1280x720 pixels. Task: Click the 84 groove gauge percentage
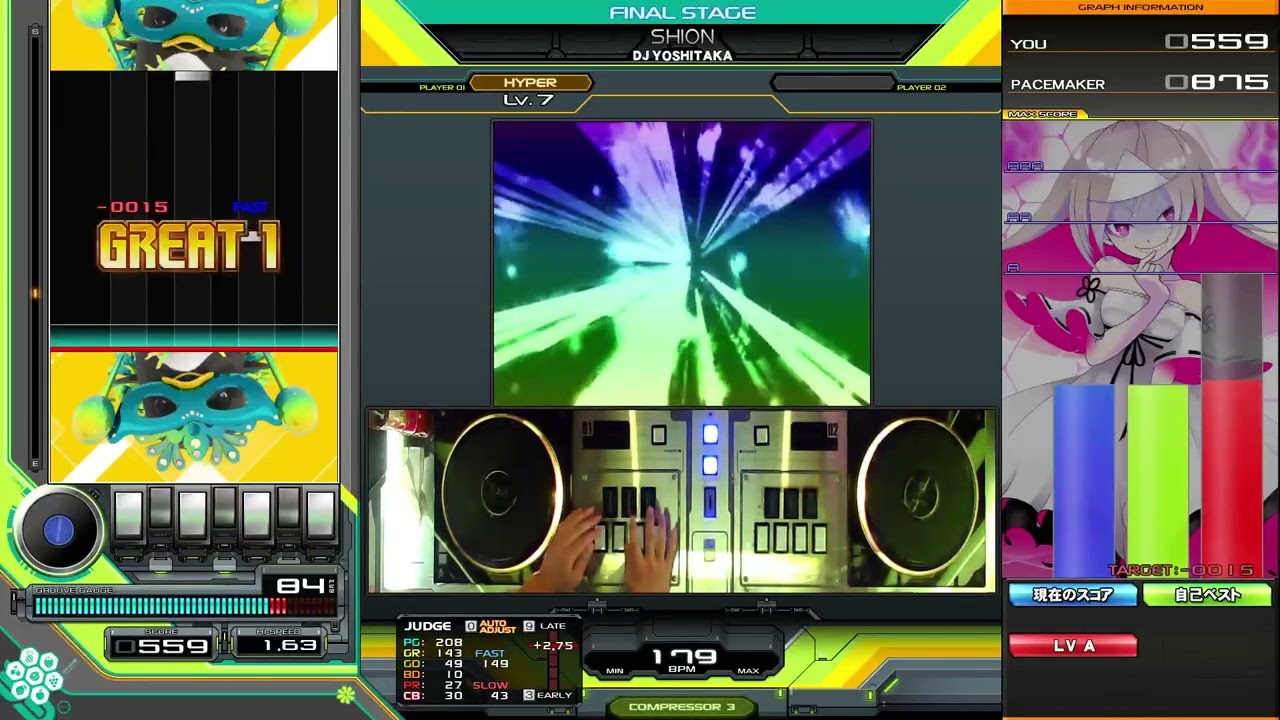[x=299, y=586]
